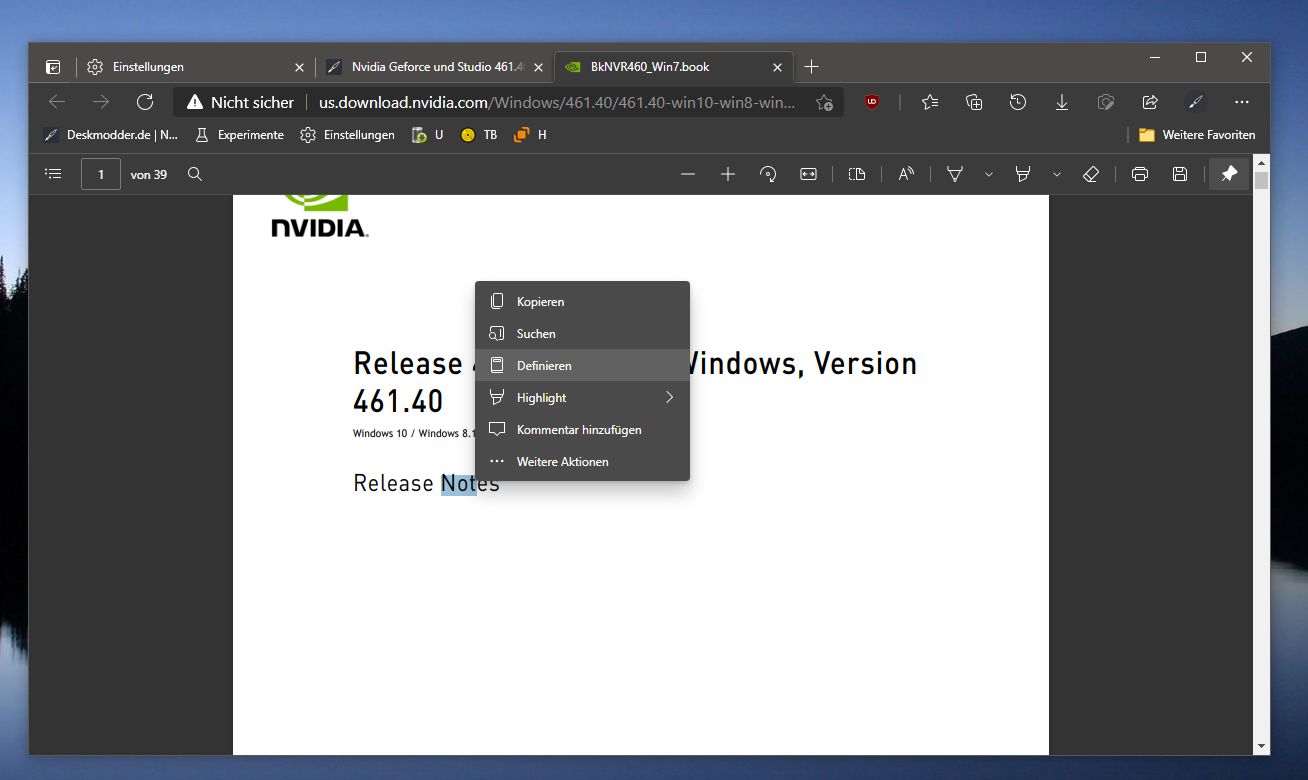Share this page
Image resolution: width=1308 pixels, height=780 pixels.
click(1150, 102)
